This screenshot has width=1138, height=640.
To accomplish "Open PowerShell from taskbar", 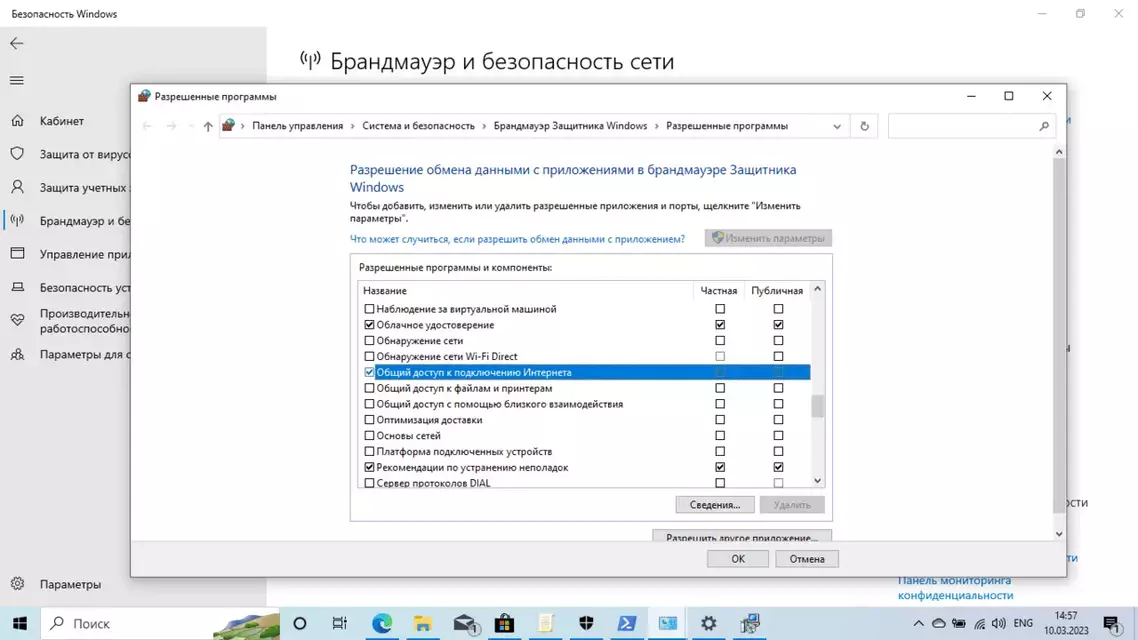I will (627, 623).
